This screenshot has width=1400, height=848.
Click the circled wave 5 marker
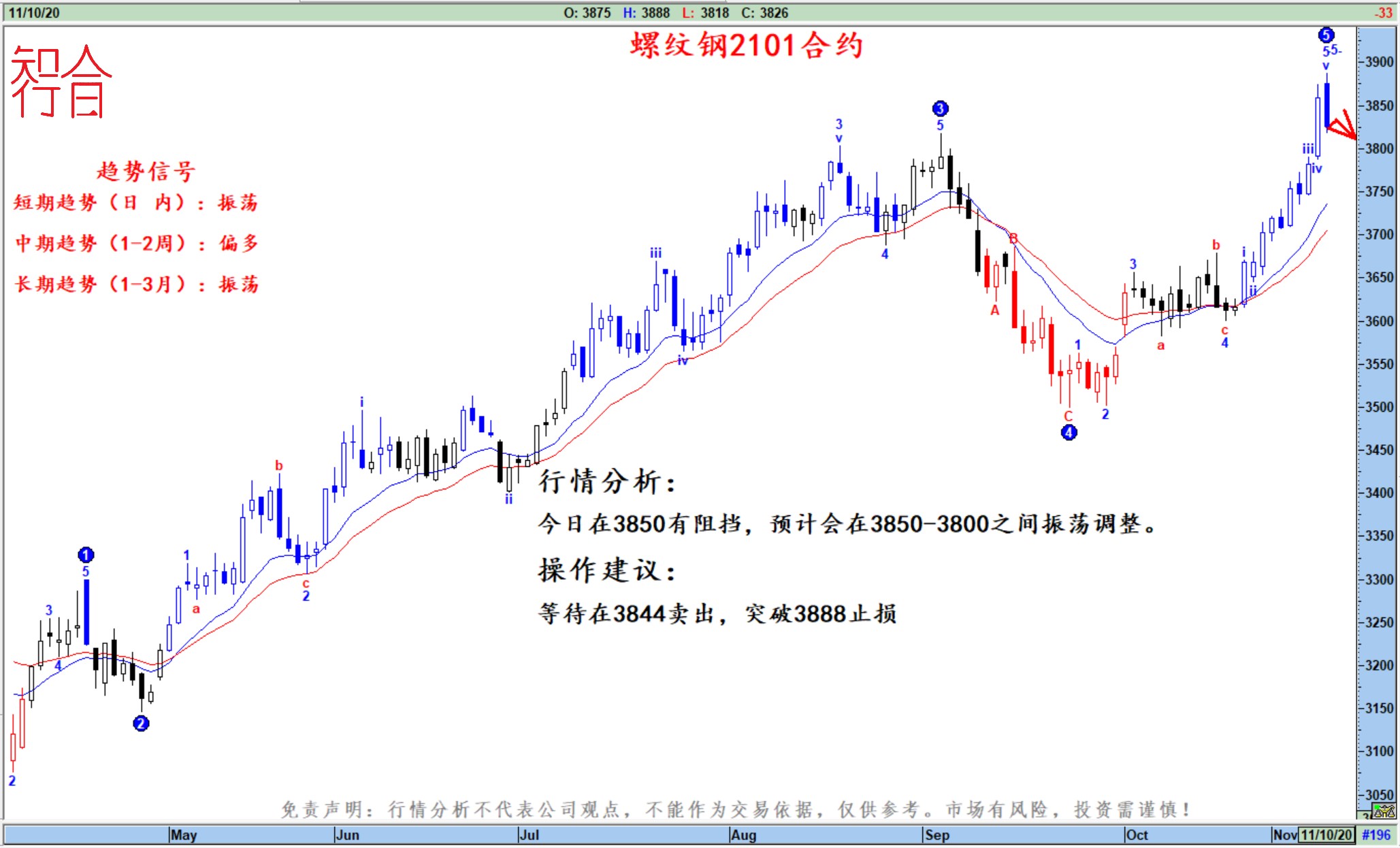point(1326,35)
